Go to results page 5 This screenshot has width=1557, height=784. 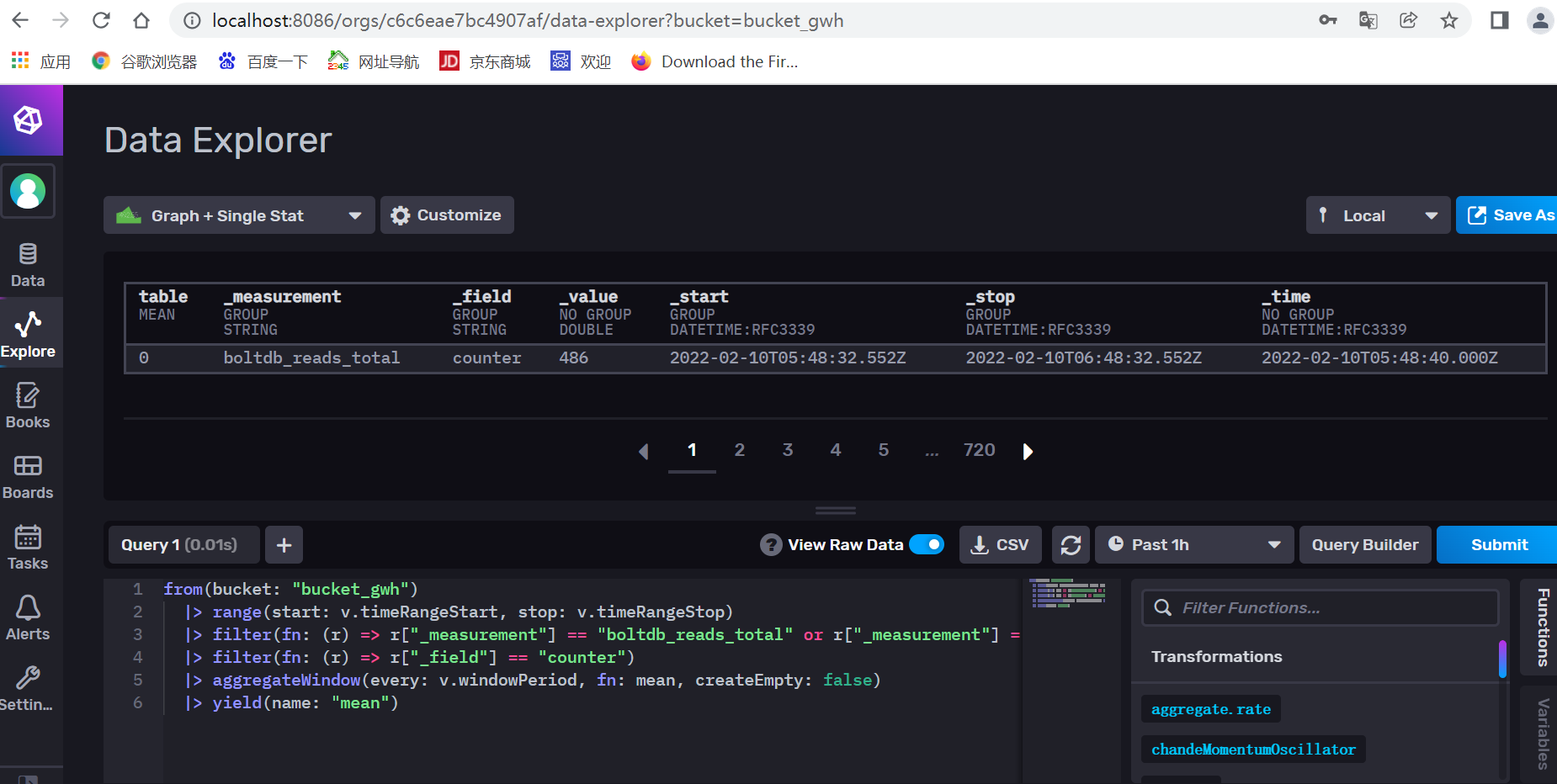(x=884, y=450)
